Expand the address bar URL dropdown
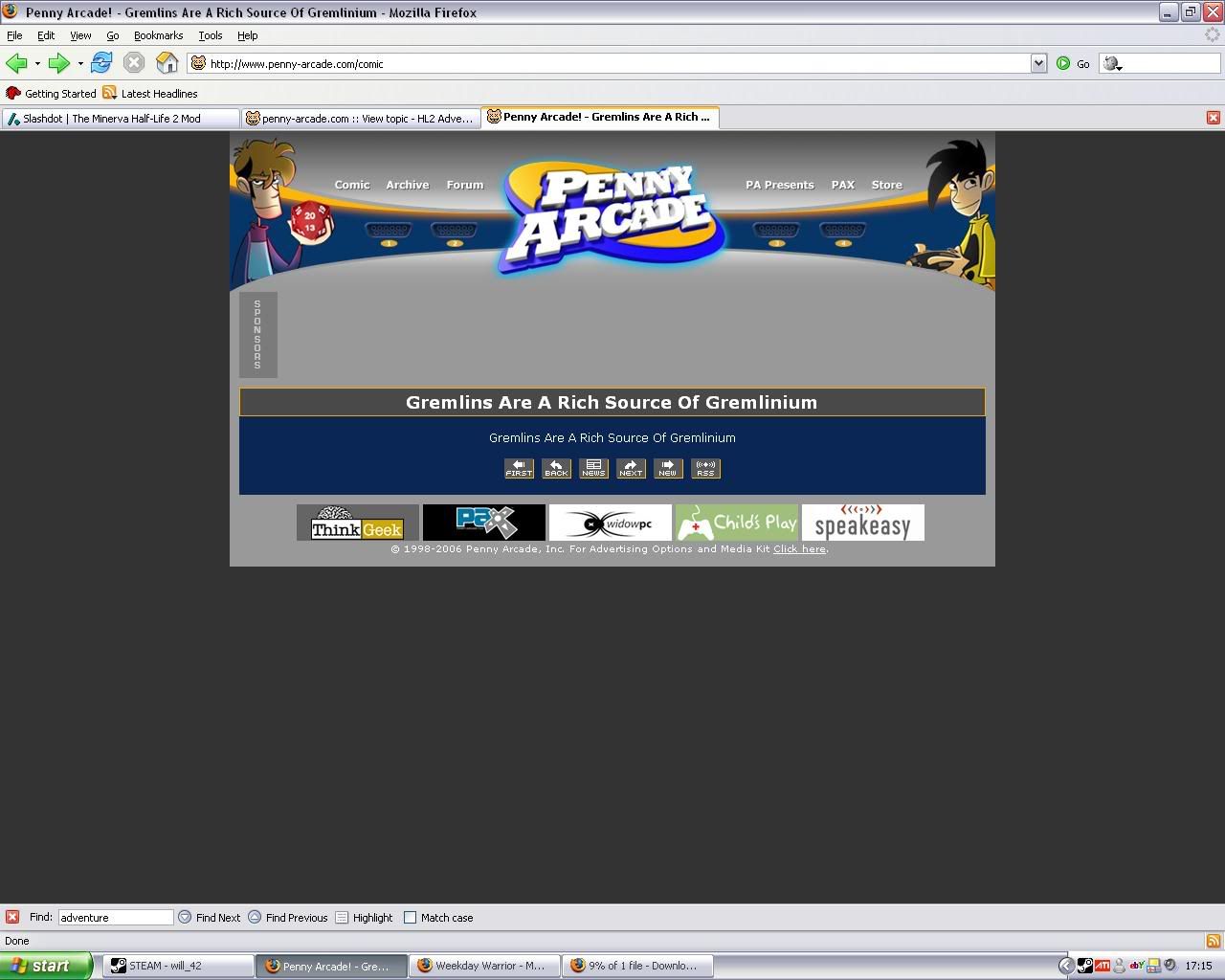This screenshot has height=980, width=1225. [x=1038, y=63]
